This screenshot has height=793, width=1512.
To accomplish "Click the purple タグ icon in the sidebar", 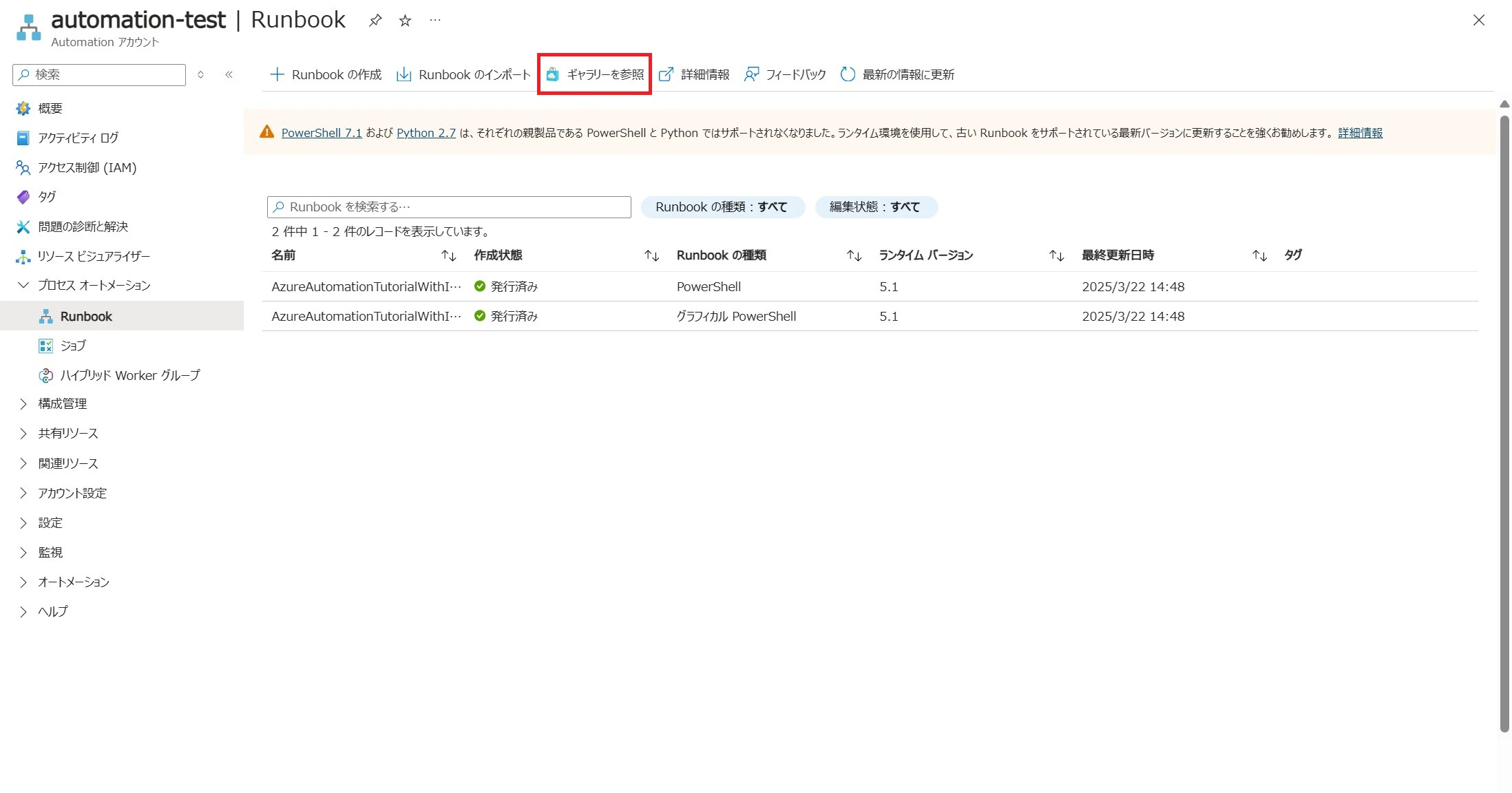I will 23,197.
